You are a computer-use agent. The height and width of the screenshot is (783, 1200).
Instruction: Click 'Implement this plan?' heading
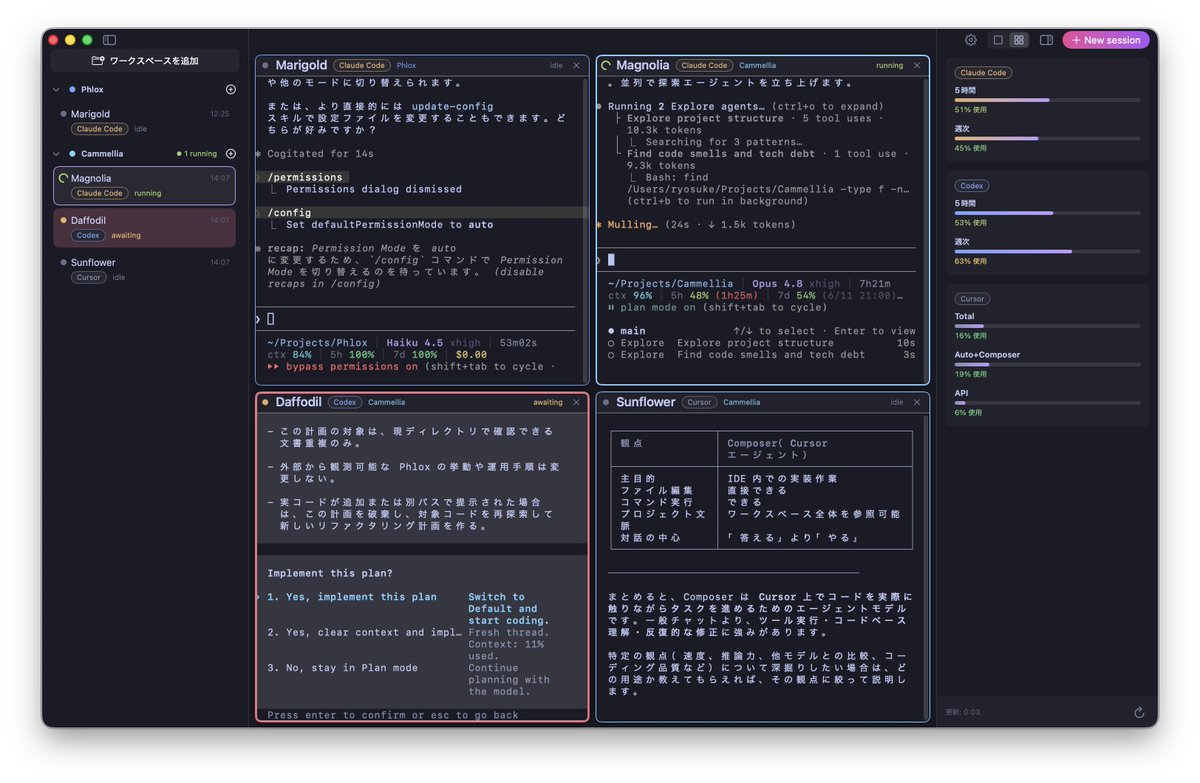click(x=330, y=574)
